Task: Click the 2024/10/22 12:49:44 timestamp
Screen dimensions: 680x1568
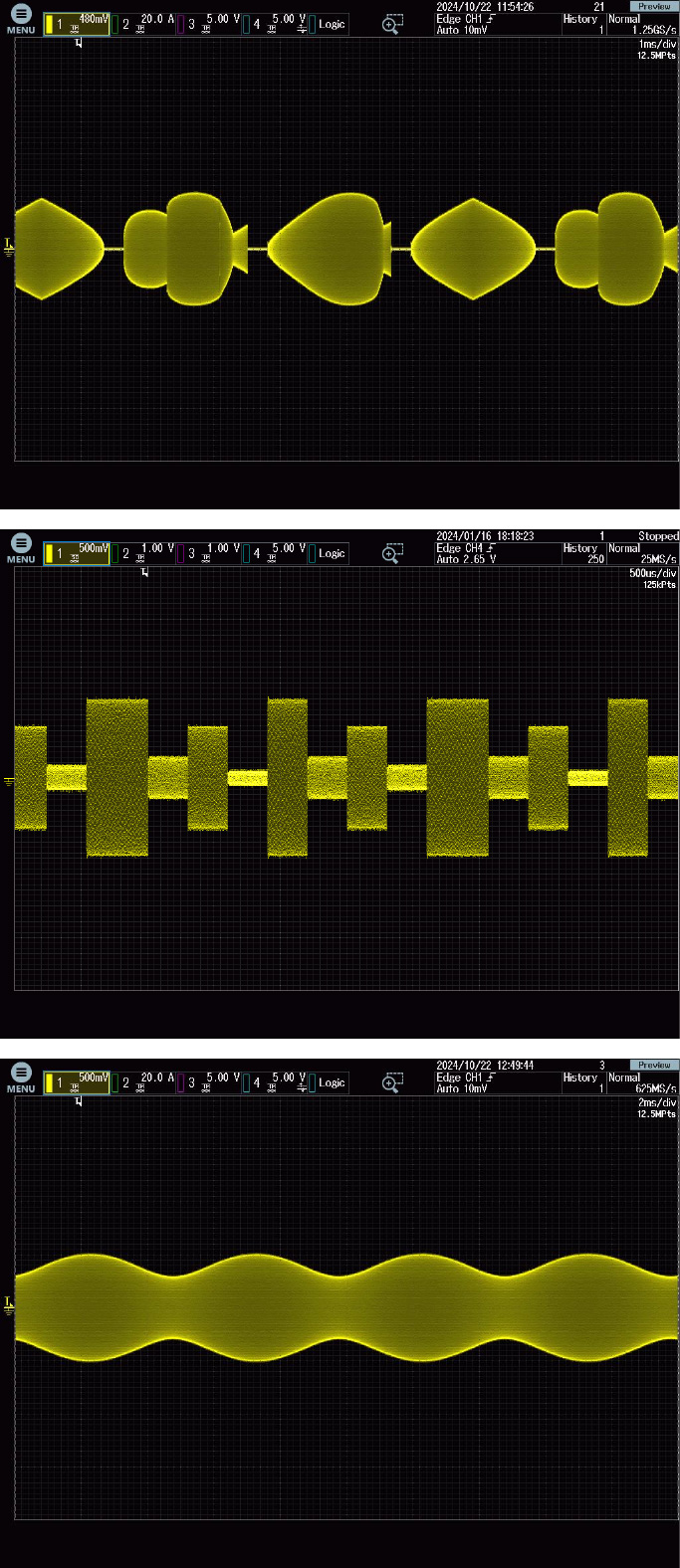Action: click(x=485, y=1065)
